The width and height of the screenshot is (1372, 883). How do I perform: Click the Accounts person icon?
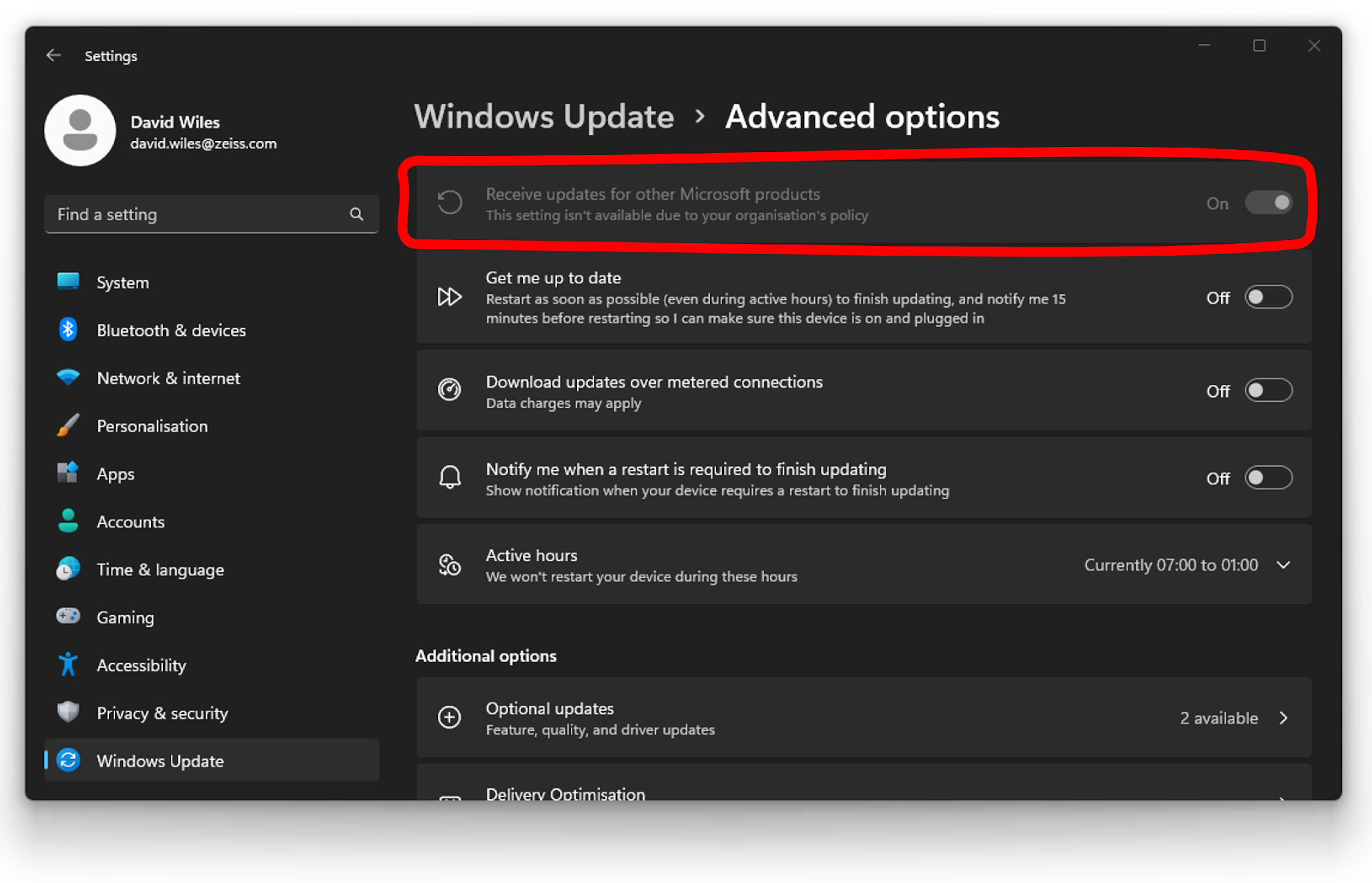(67, 521)
